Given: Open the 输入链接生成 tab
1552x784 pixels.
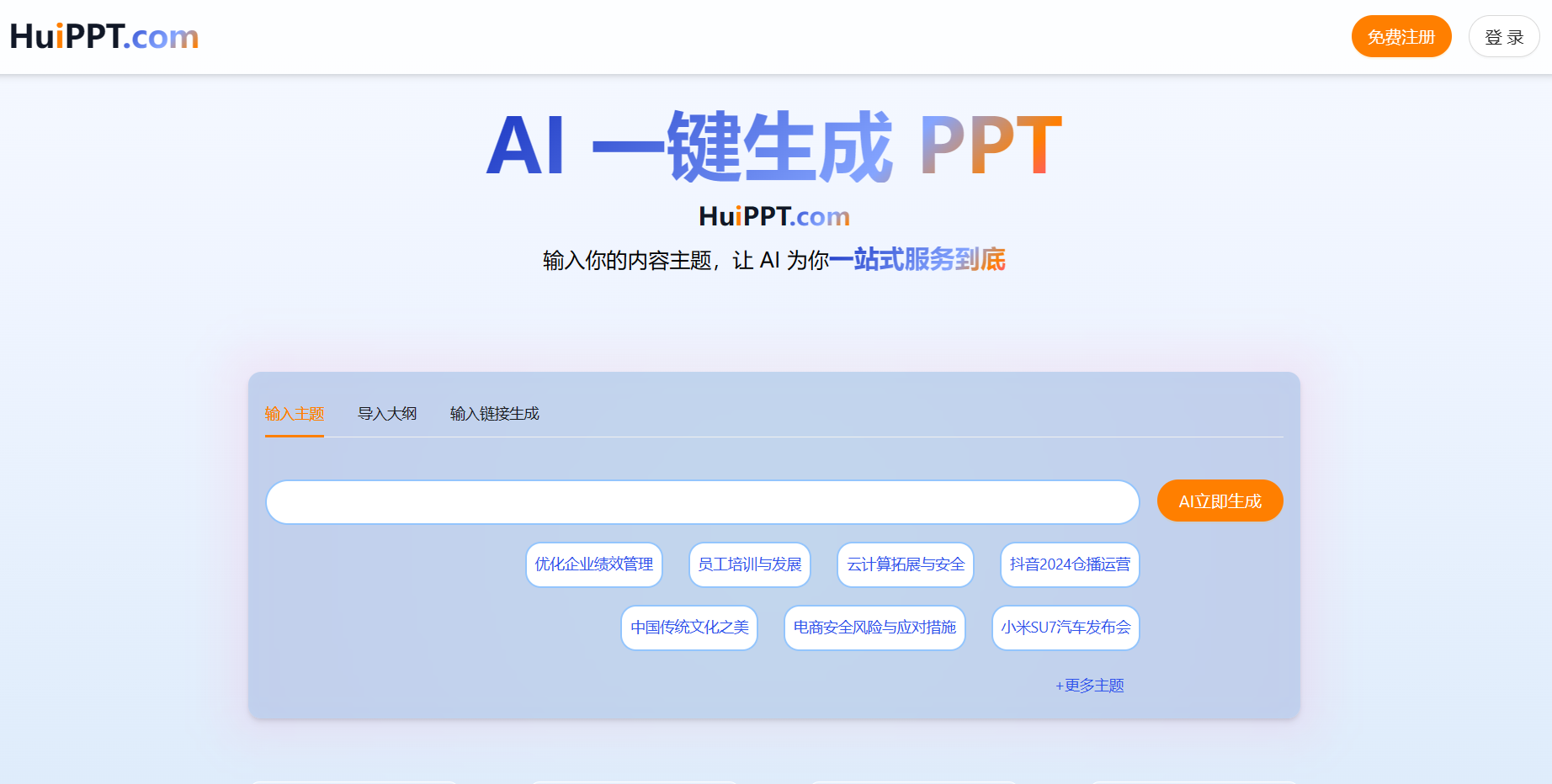Looking at the screenshot, I should tap(494, 414).
